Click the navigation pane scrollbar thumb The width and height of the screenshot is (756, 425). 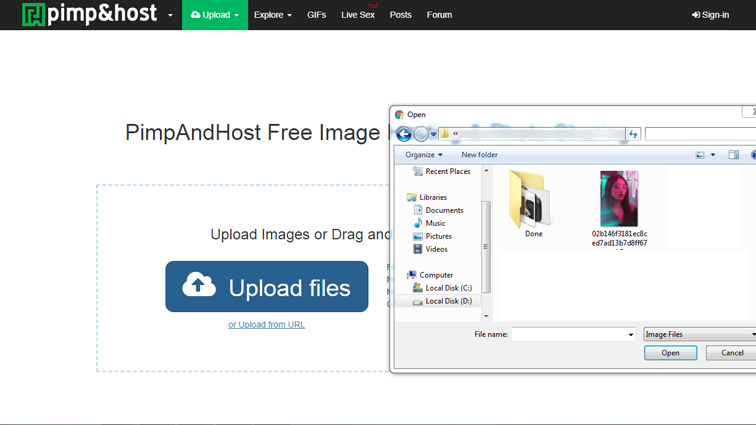point(486,247)
